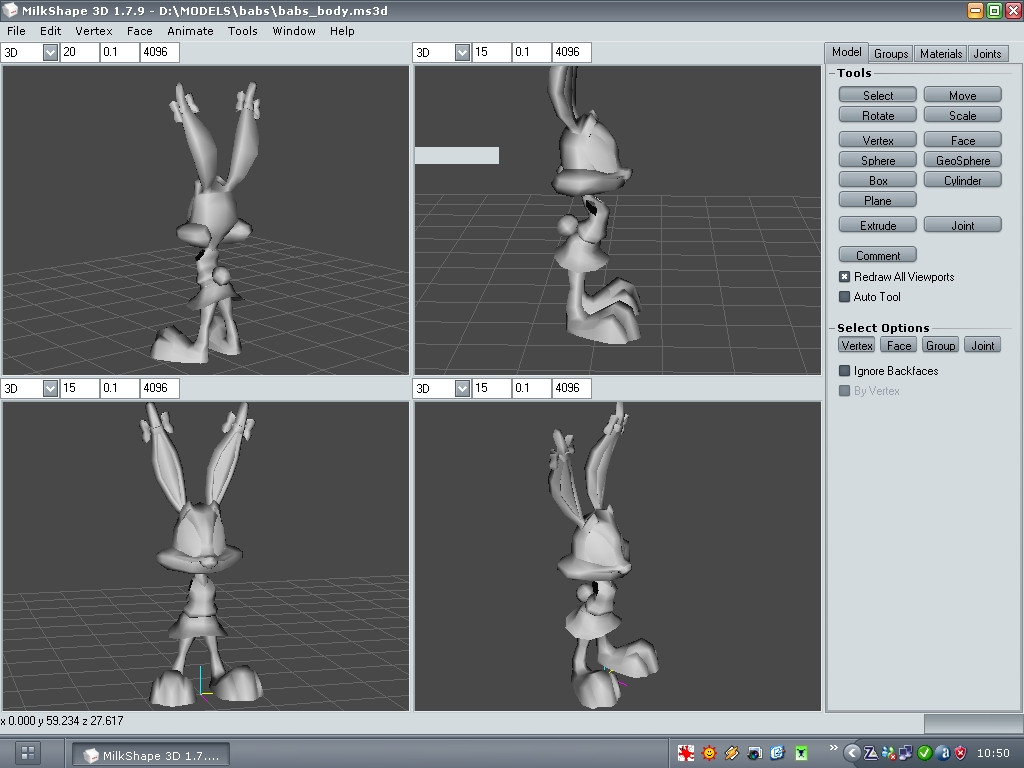Launch the blue 'e' quick launch icon
This screenshot has width=1024, height=768.
point(777,753)
